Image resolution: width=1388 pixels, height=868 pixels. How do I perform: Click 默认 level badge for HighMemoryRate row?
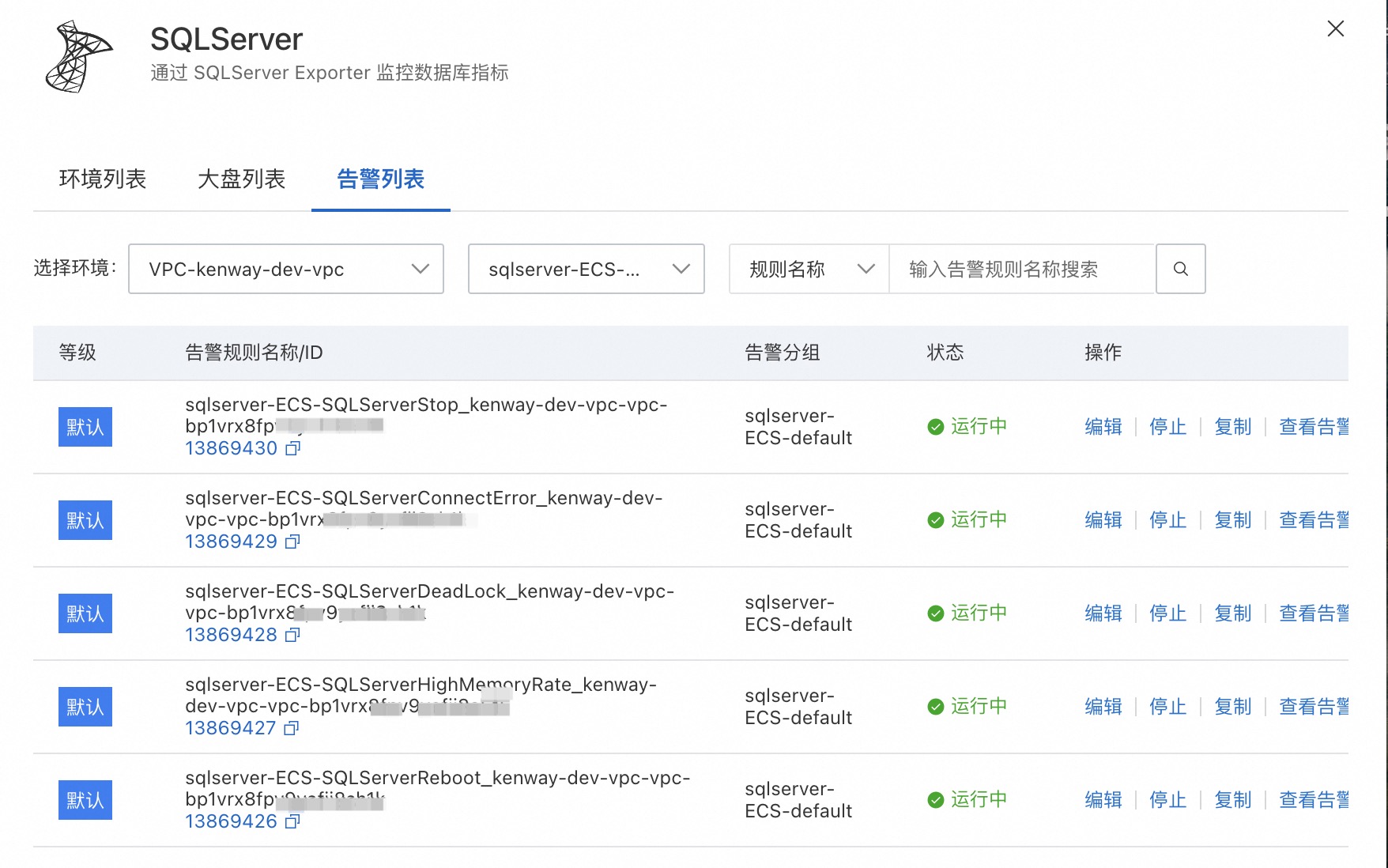click(x=85, y=707)
